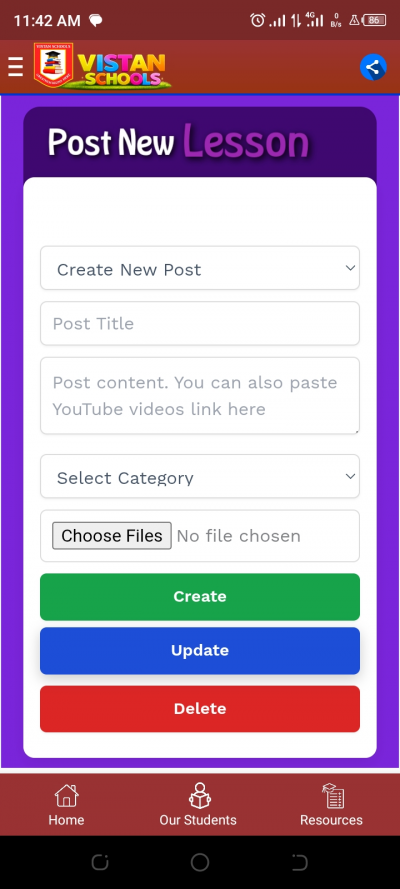Focus the Post content text area
The width and height of the screenshot is (400, 889).
click(200, 396)
